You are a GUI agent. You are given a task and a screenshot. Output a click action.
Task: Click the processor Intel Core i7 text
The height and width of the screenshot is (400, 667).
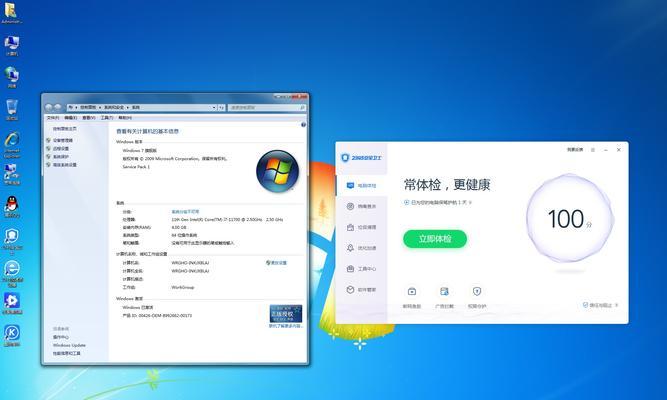[227, 220]
